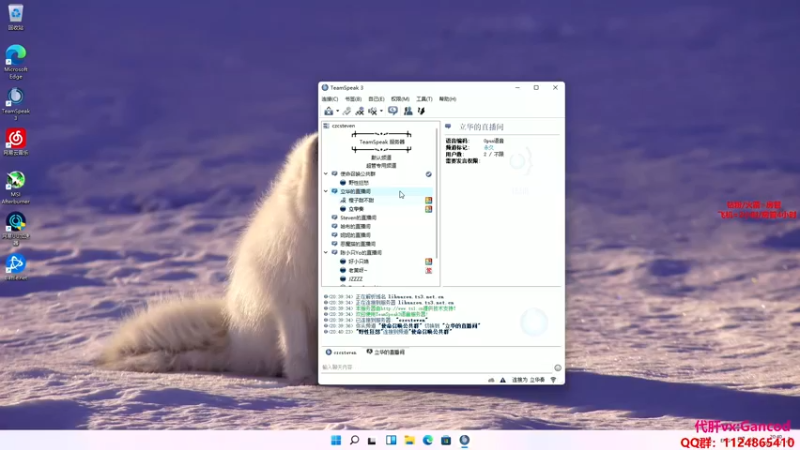Screen dimensions: 800x450
Task: Open the contacts toolbar icon
Action: coord(408,111)
